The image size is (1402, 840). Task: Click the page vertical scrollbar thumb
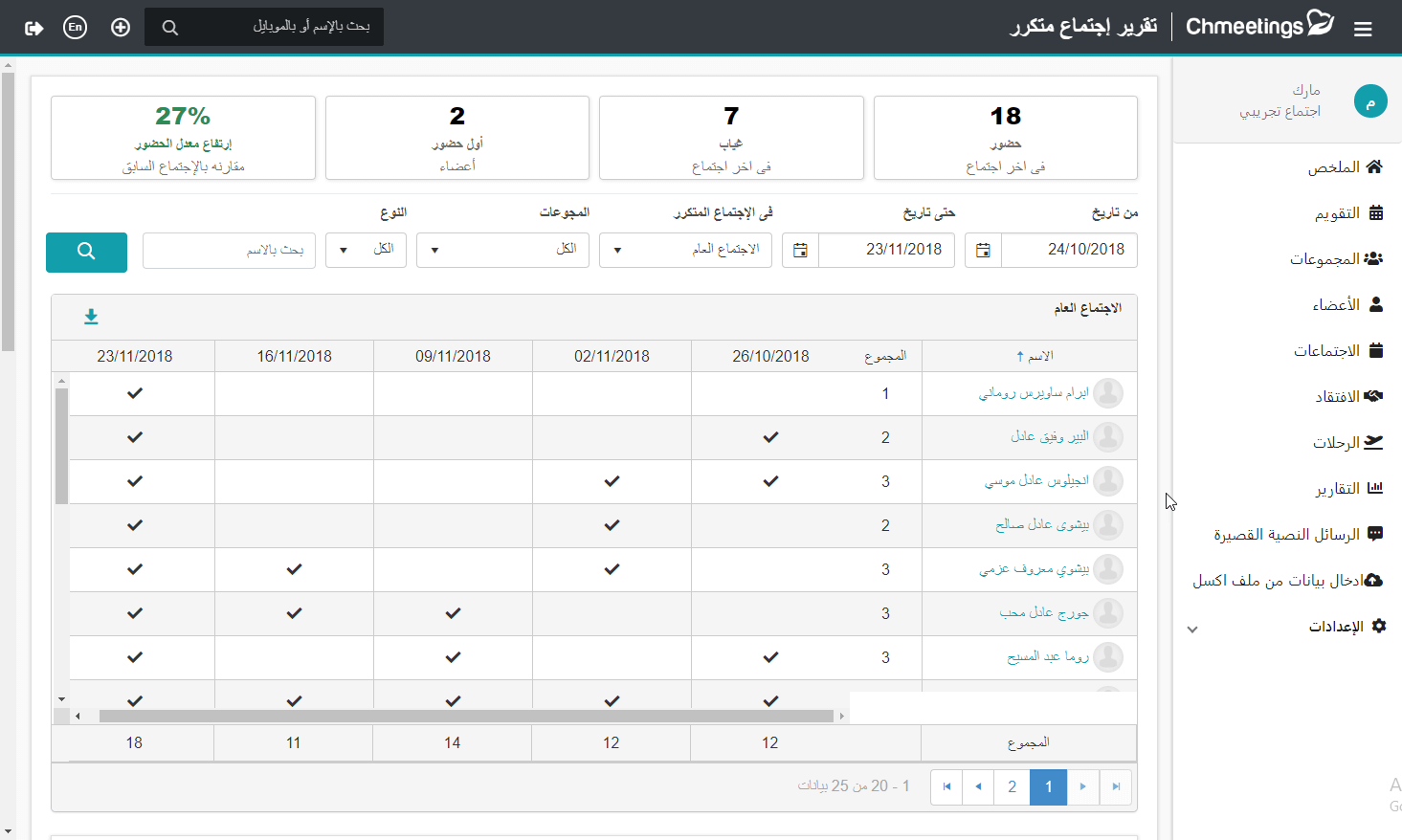click(8, 212)
